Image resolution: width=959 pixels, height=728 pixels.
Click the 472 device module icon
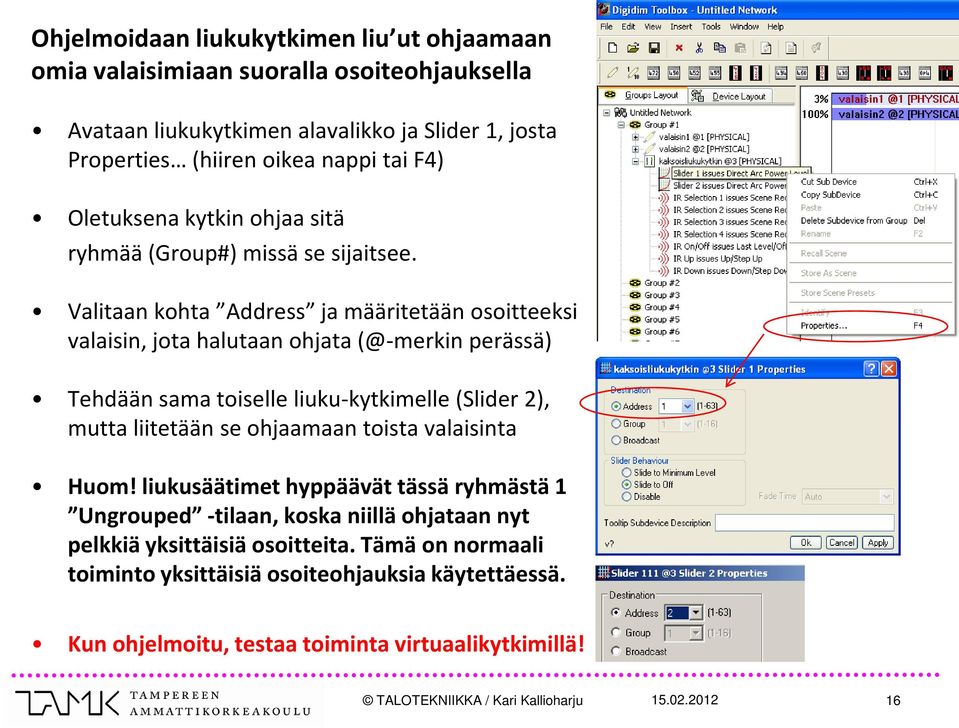point(653,73)
